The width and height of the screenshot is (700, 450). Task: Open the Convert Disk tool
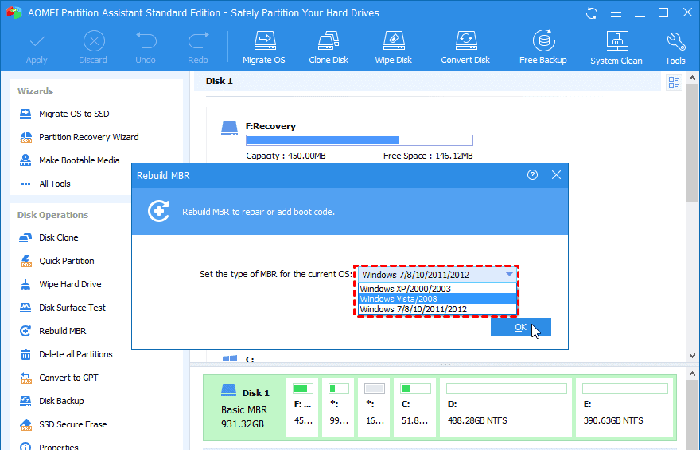(465, 47)
